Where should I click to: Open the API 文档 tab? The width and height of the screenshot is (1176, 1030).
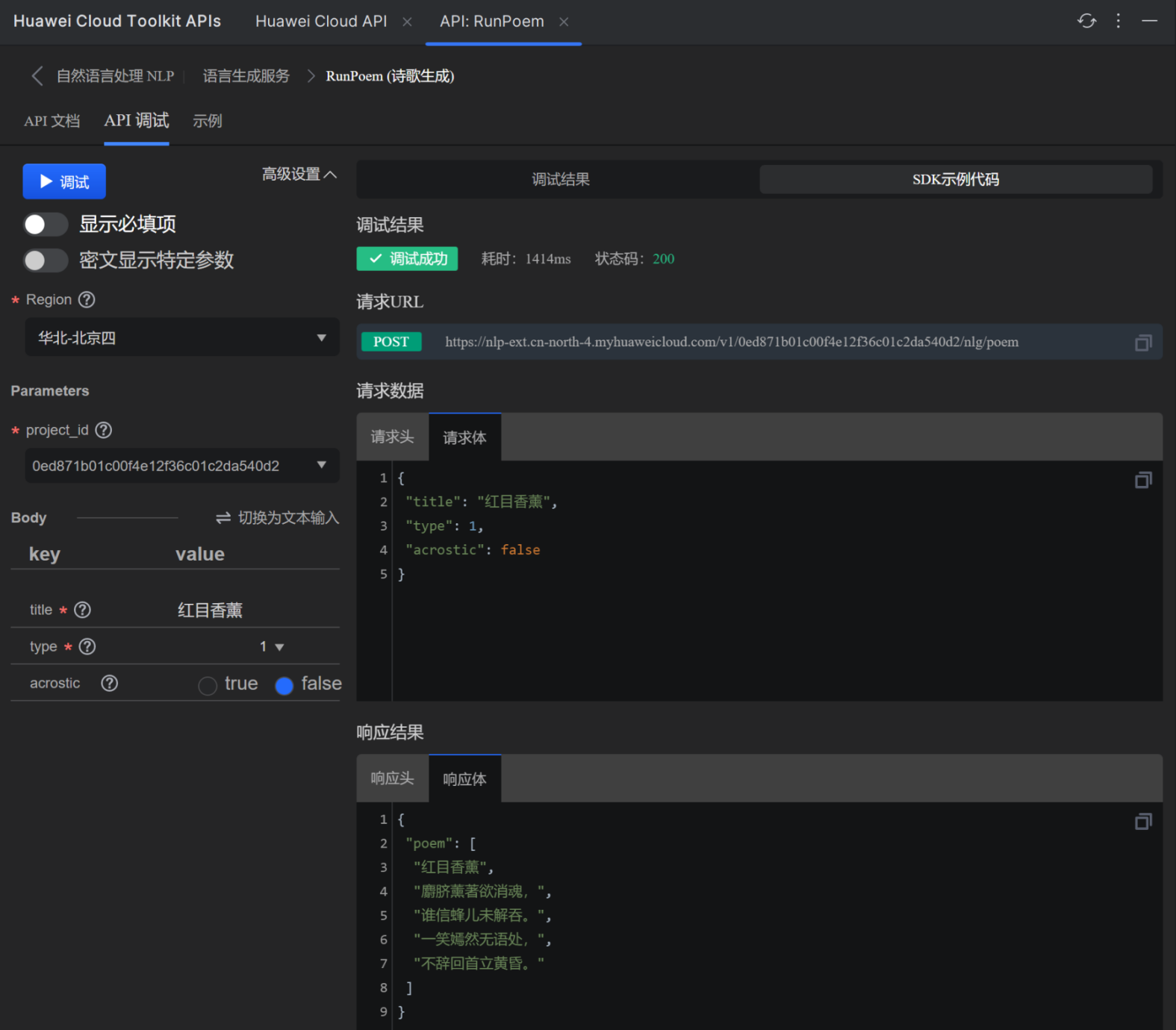pos(52,121)
